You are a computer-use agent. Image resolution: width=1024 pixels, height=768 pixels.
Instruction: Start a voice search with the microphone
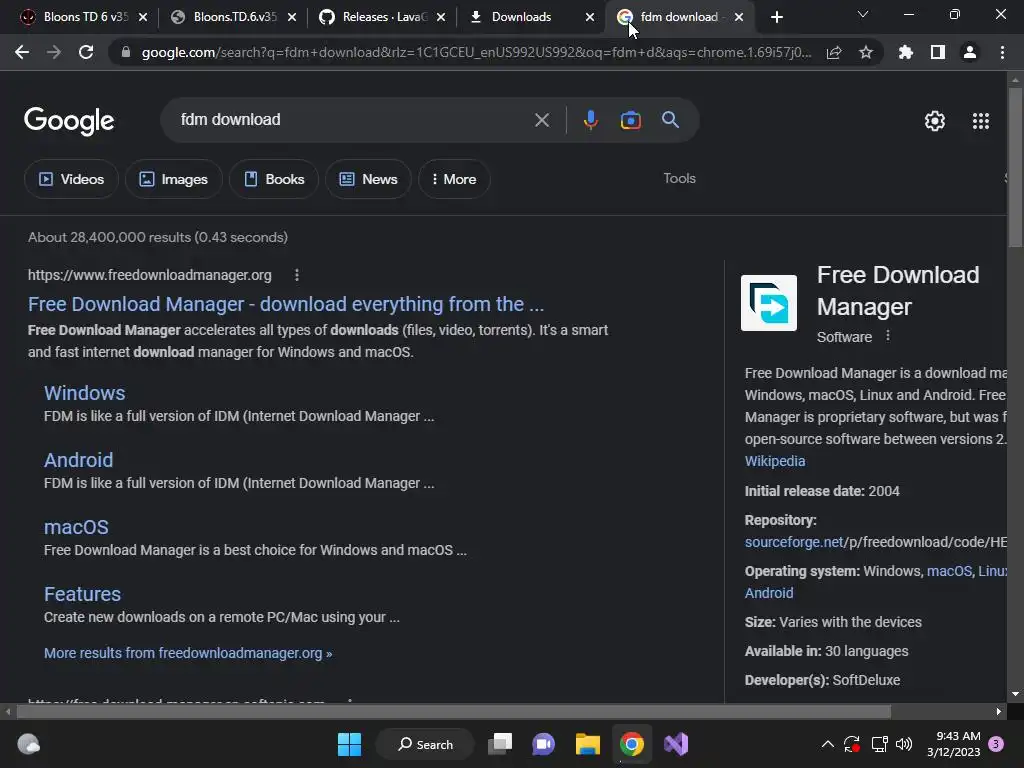(x=590, y=120)
